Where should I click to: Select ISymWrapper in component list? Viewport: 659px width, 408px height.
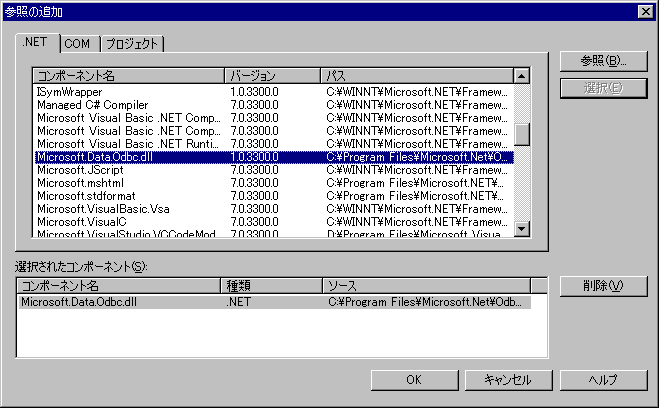tap(69, 91)
